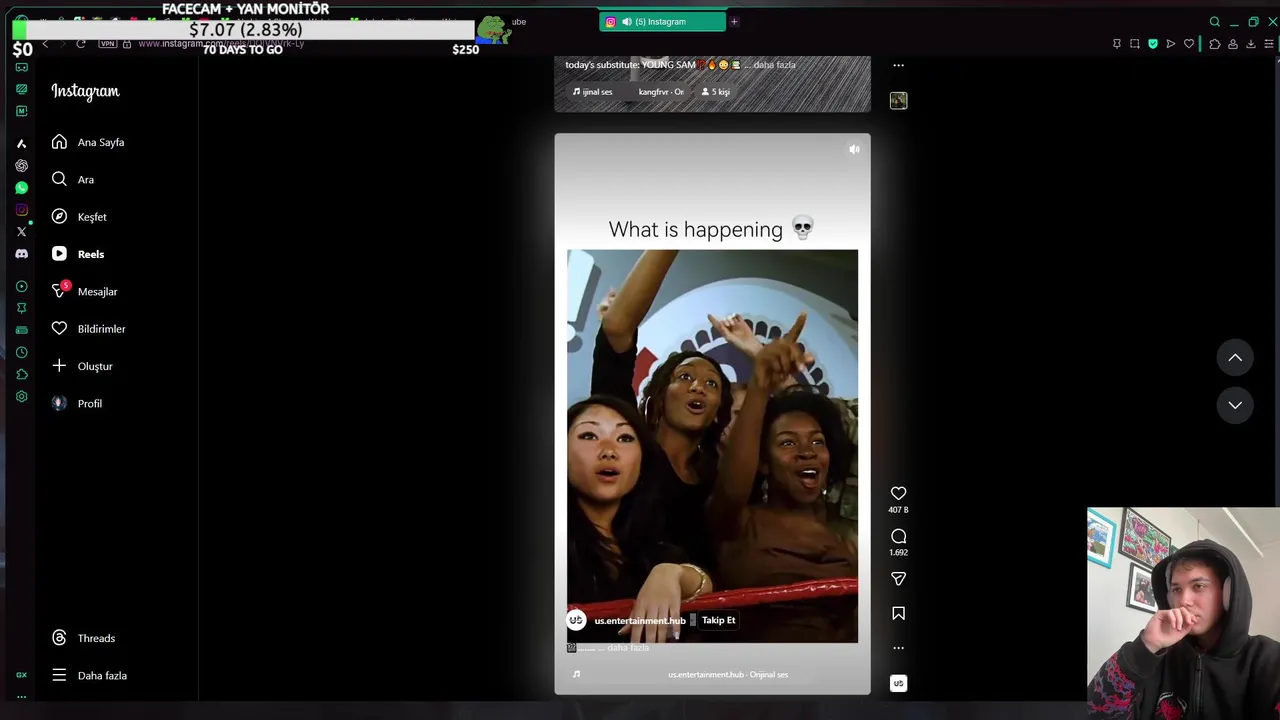Open Keşfet explore compass icon

tap(59, 216)
